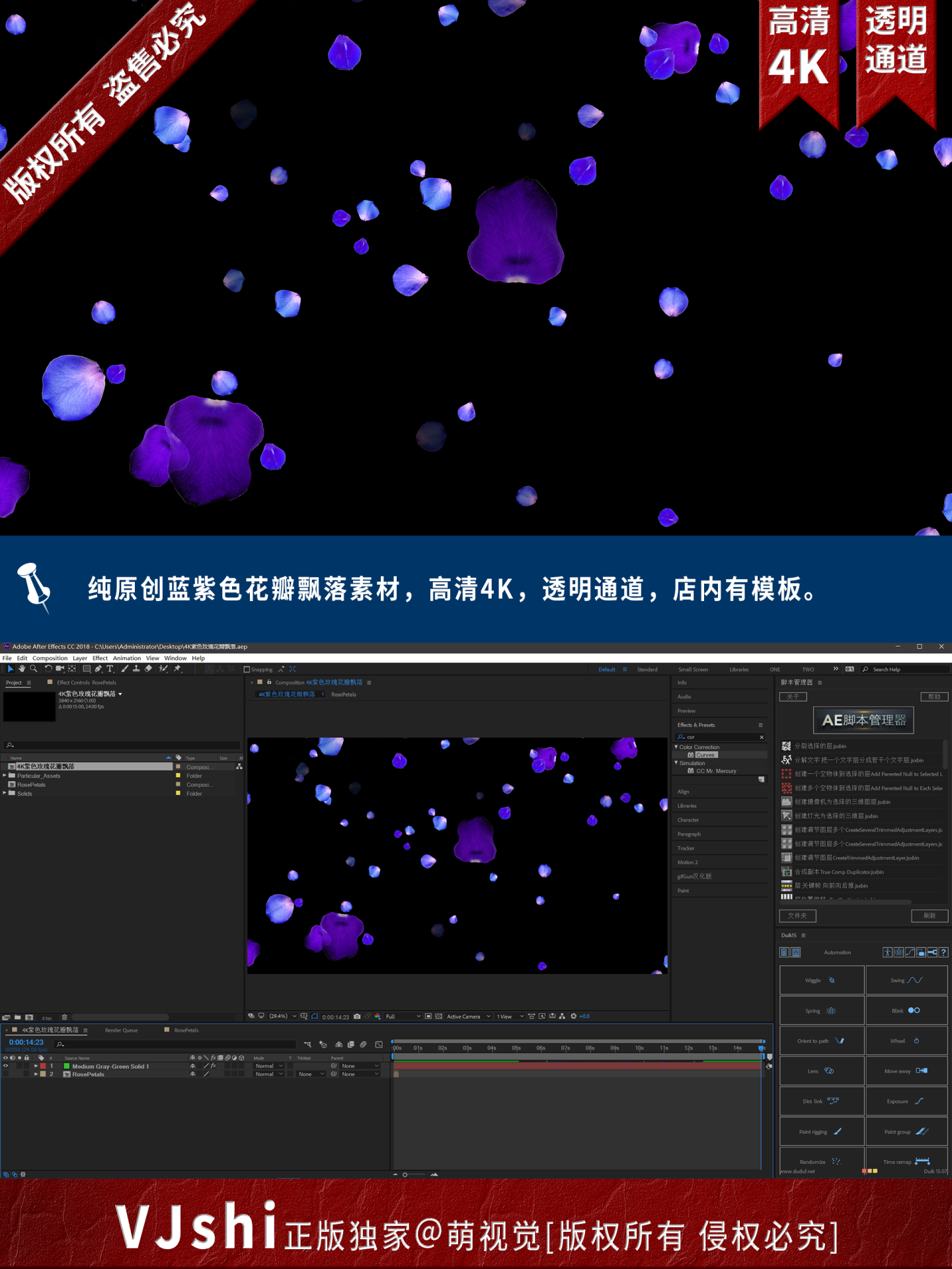Viewport: 952px width, 1269px height.
Task: Select the Hand tool
Action: (x=21, y=669)
